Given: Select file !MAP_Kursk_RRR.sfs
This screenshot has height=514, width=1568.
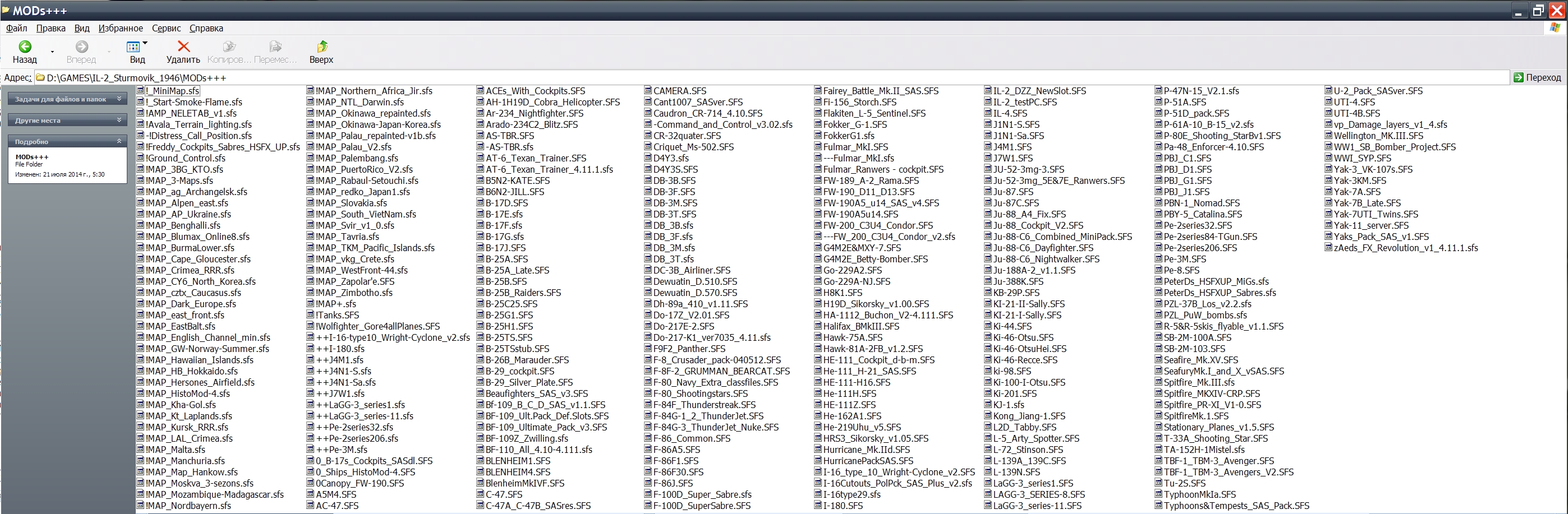Looking at the screenshot, I should 187,427.
